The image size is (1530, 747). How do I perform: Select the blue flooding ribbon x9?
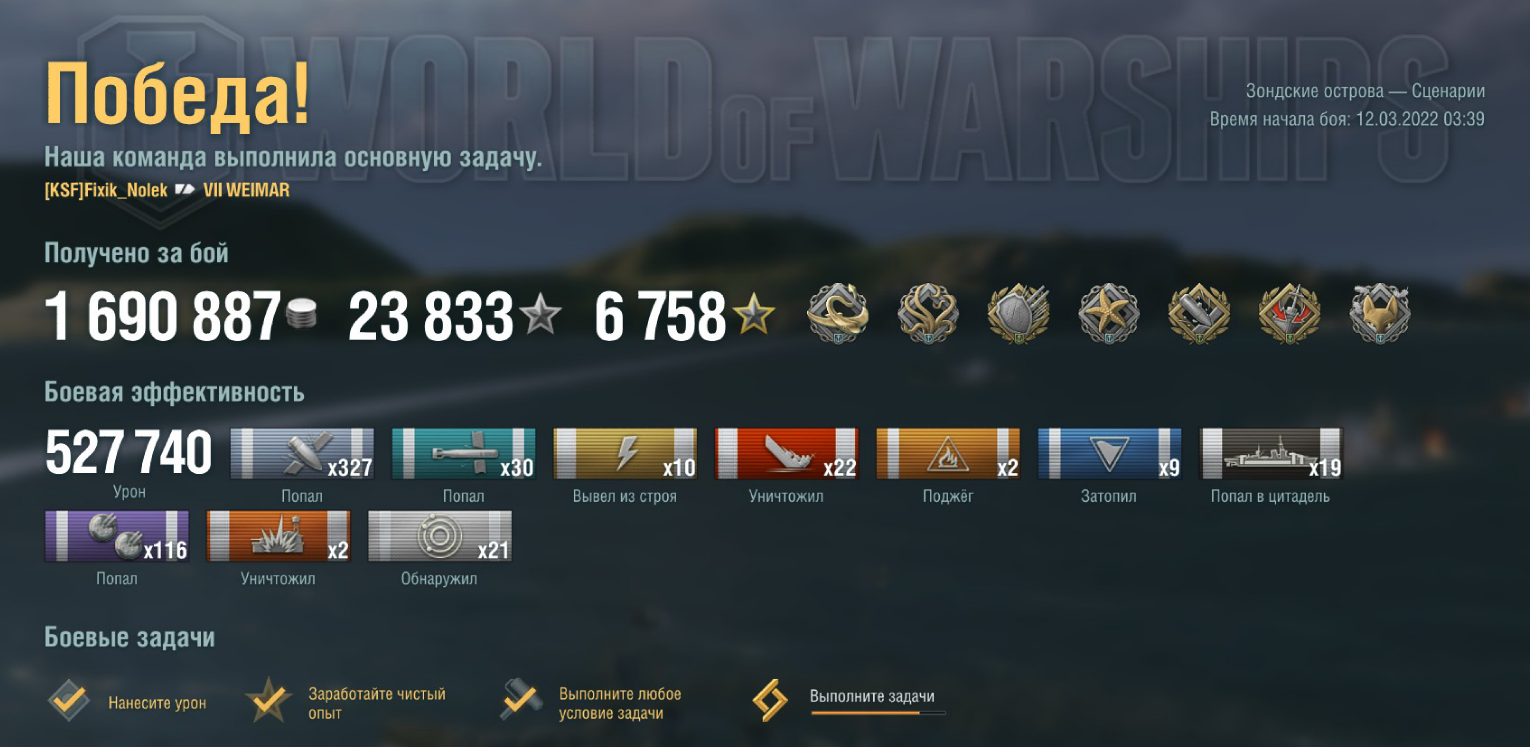click(x=1109, y=454)
